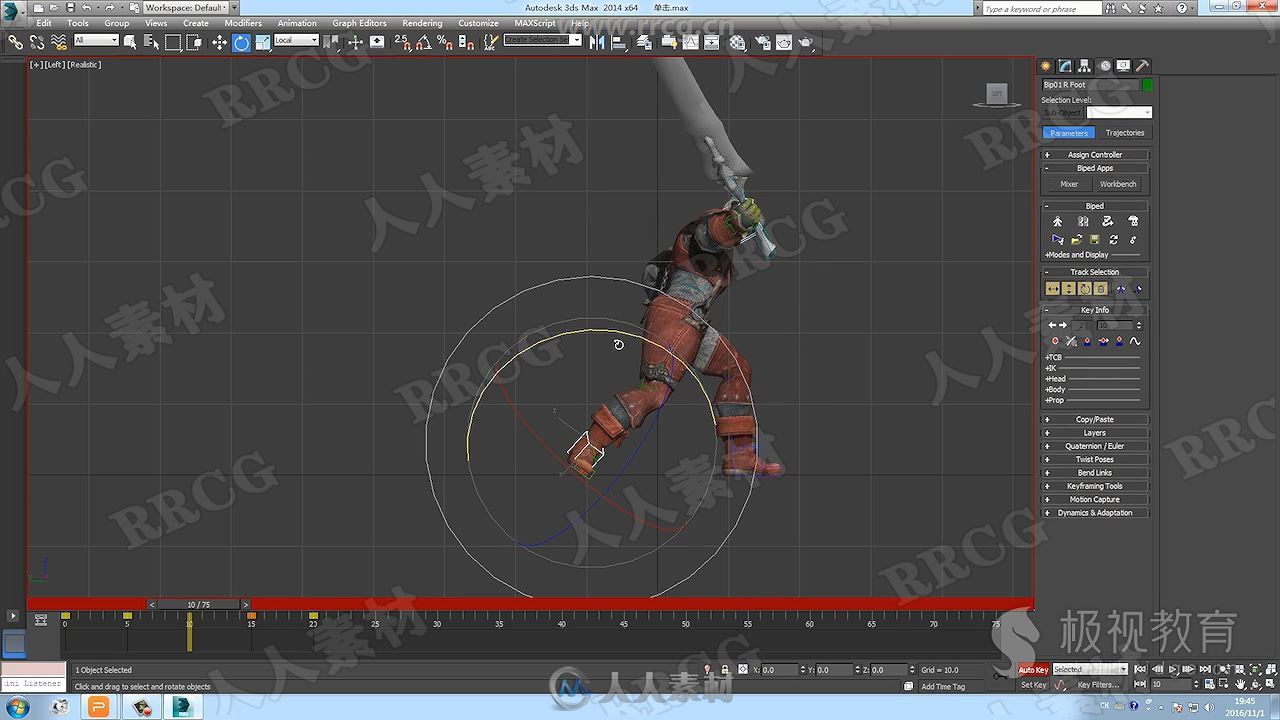
Task: Click the Unlink Selection tool
Action: point(37,42)
